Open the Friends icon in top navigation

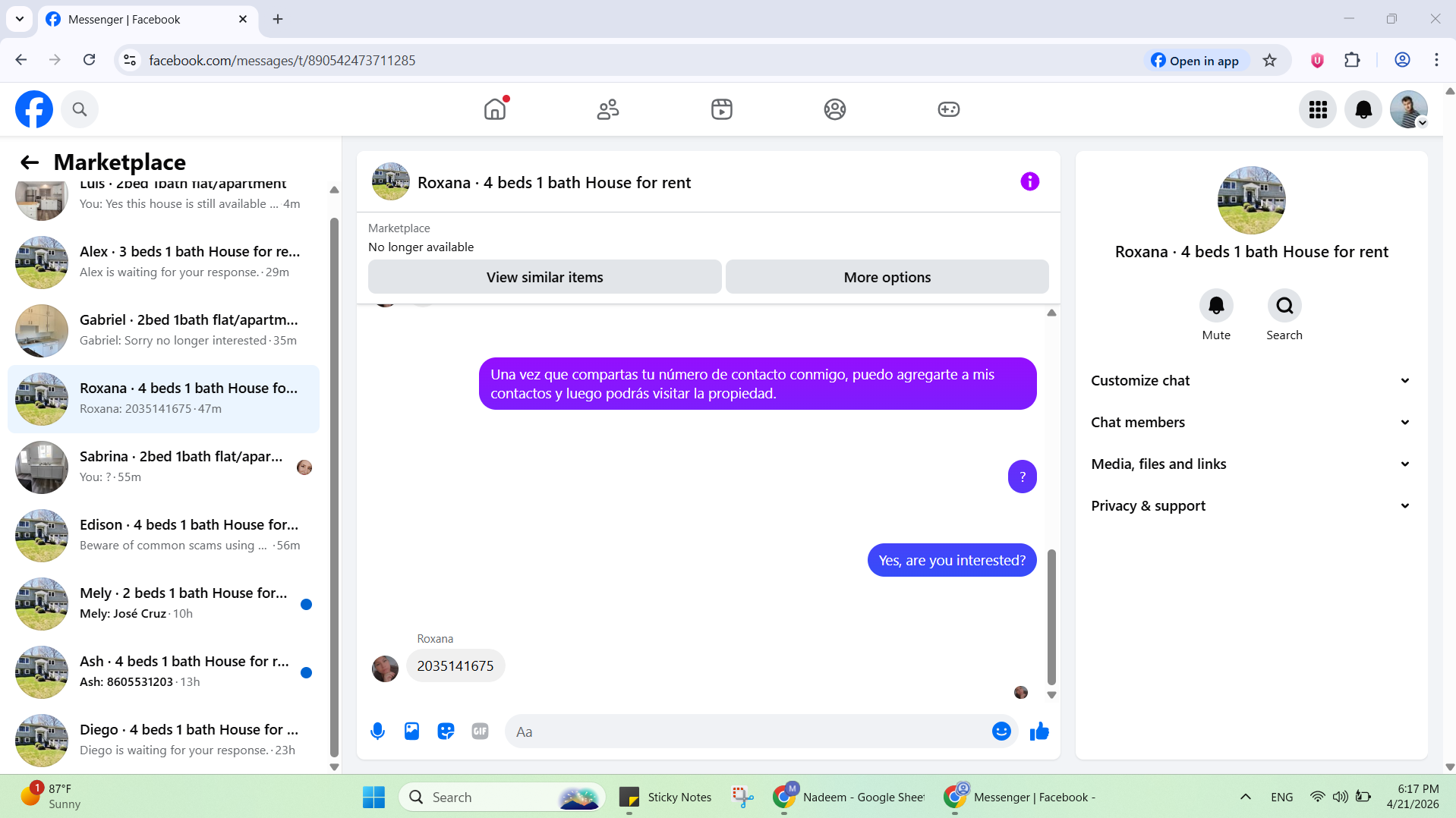coord(608,109)
